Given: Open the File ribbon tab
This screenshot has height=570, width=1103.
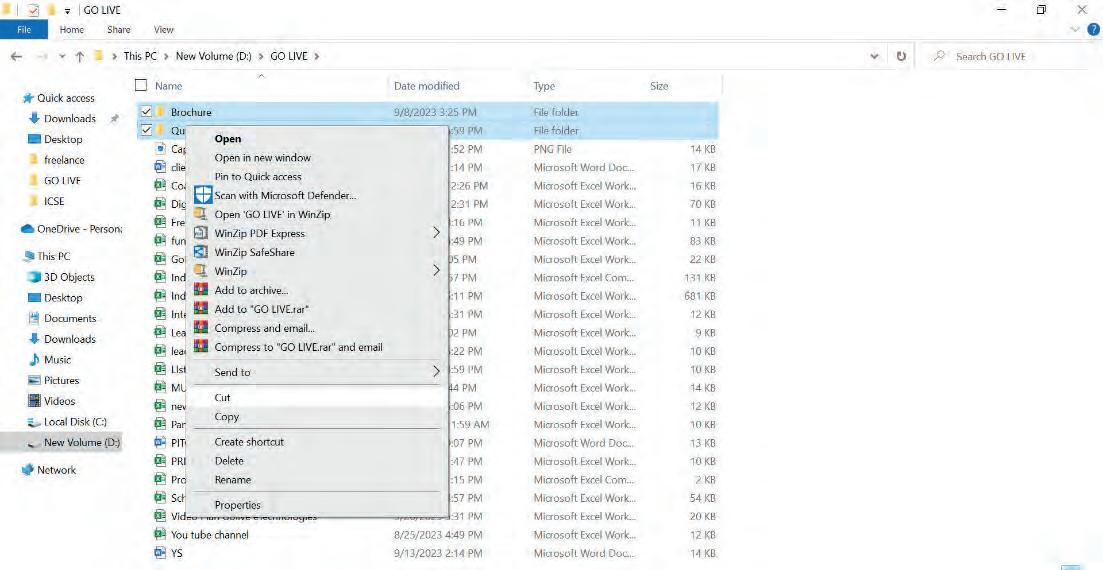Looking at the screenshot, I should point(24,30).
